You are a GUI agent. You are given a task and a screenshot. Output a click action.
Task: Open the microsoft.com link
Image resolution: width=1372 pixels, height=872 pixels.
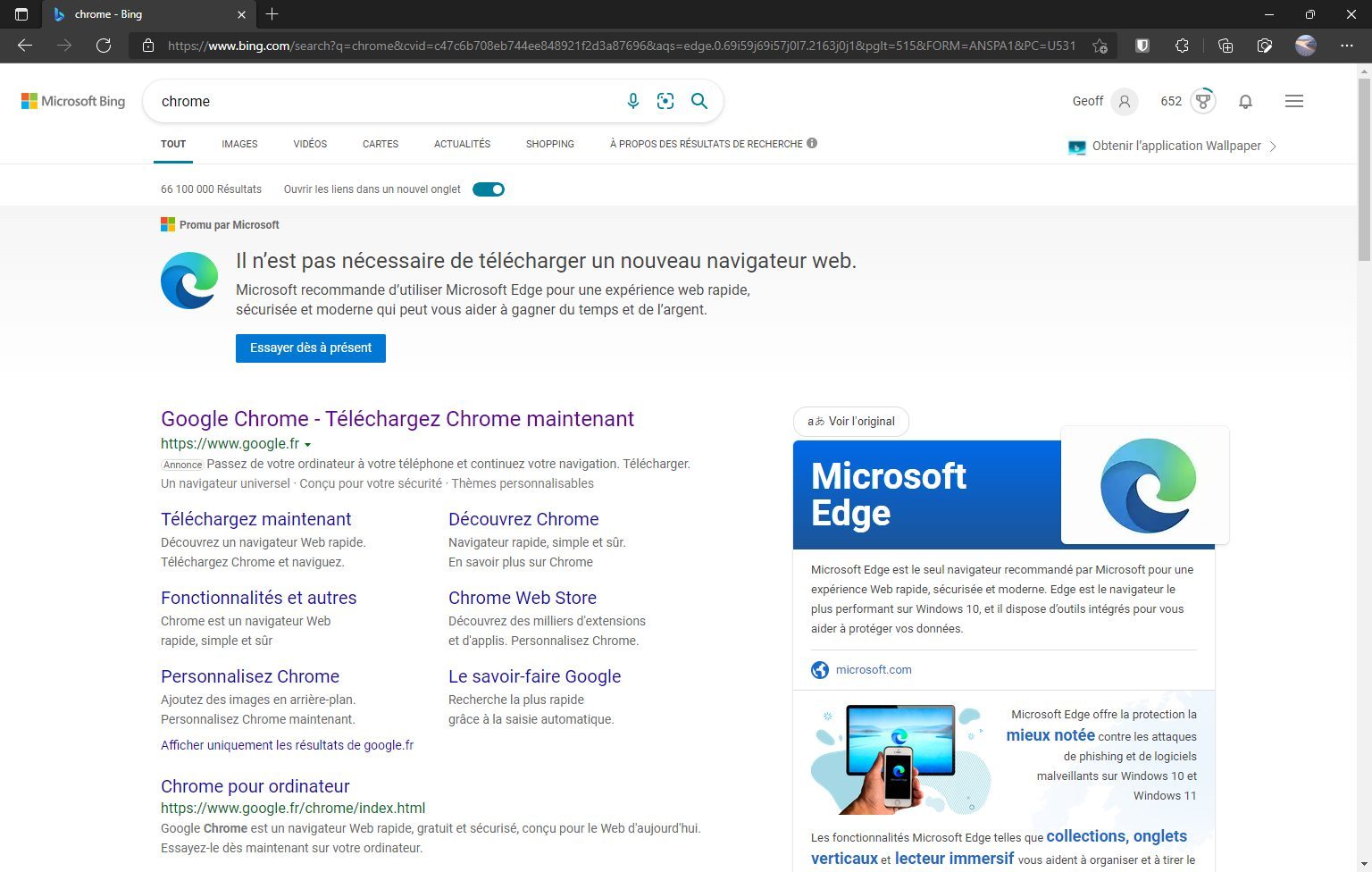pyautogui.click(x=874, y=670)
